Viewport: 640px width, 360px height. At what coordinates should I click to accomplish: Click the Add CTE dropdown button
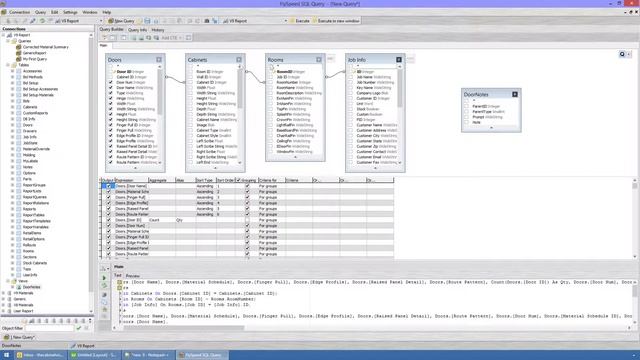[171, 38]
